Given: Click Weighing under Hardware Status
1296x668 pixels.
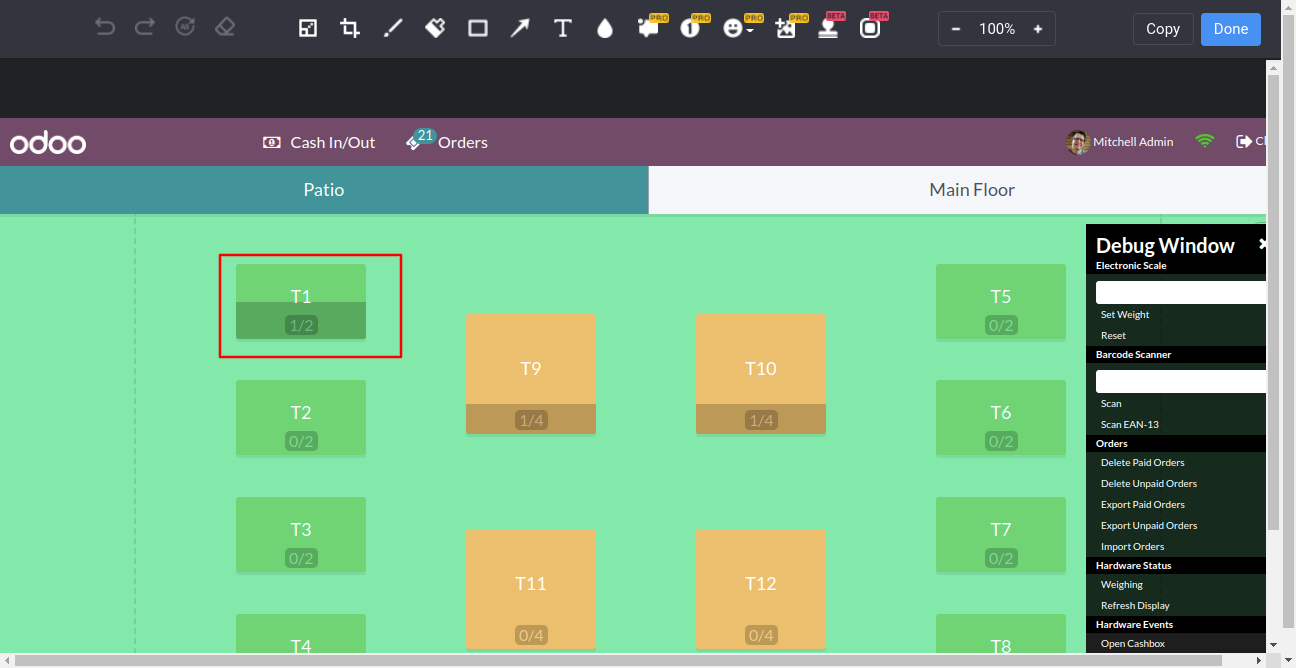Looking at the screenshot, I should click(1122, 585).
